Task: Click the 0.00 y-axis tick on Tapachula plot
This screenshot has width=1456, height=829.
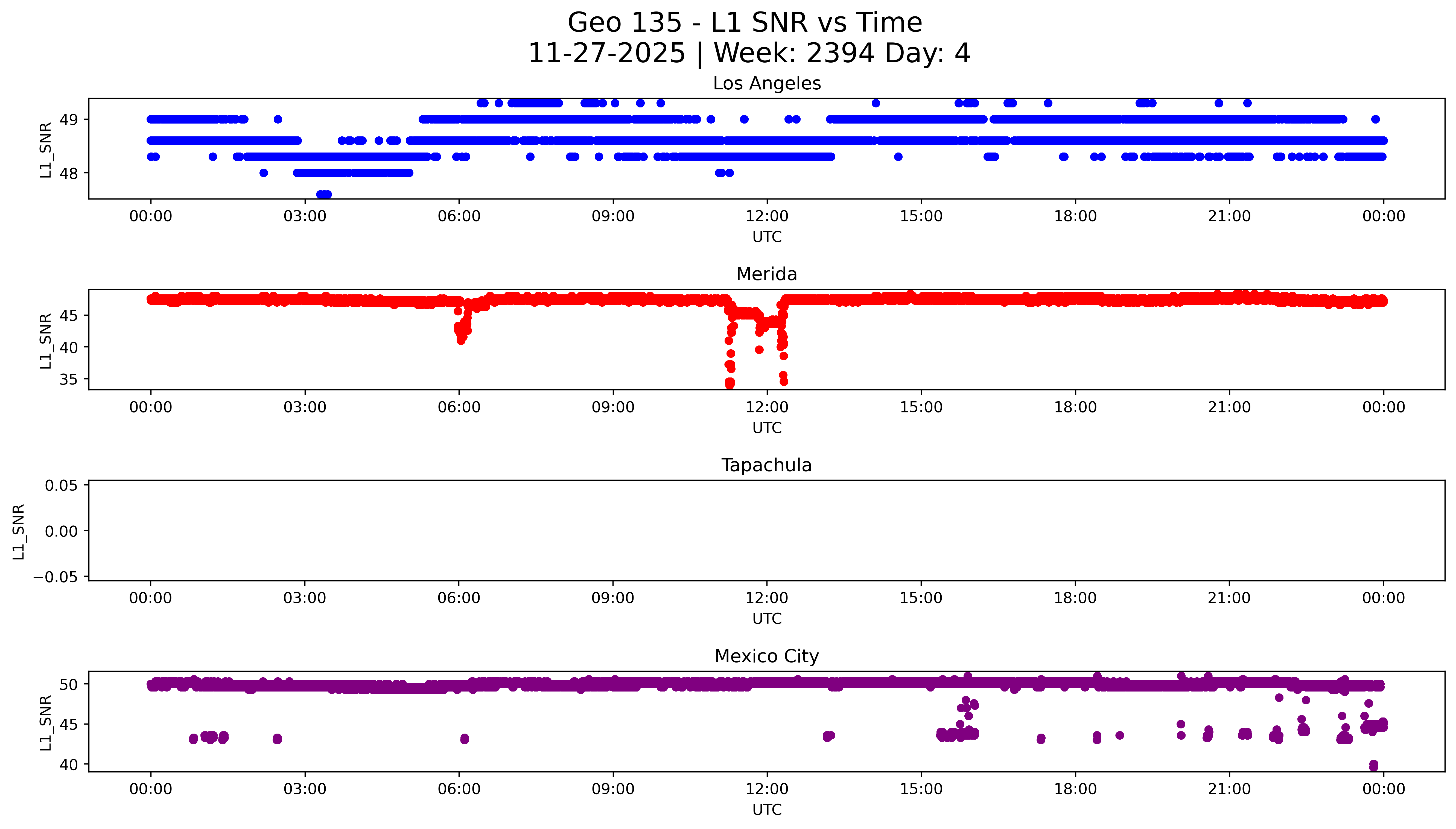Action: coord(62,531)
